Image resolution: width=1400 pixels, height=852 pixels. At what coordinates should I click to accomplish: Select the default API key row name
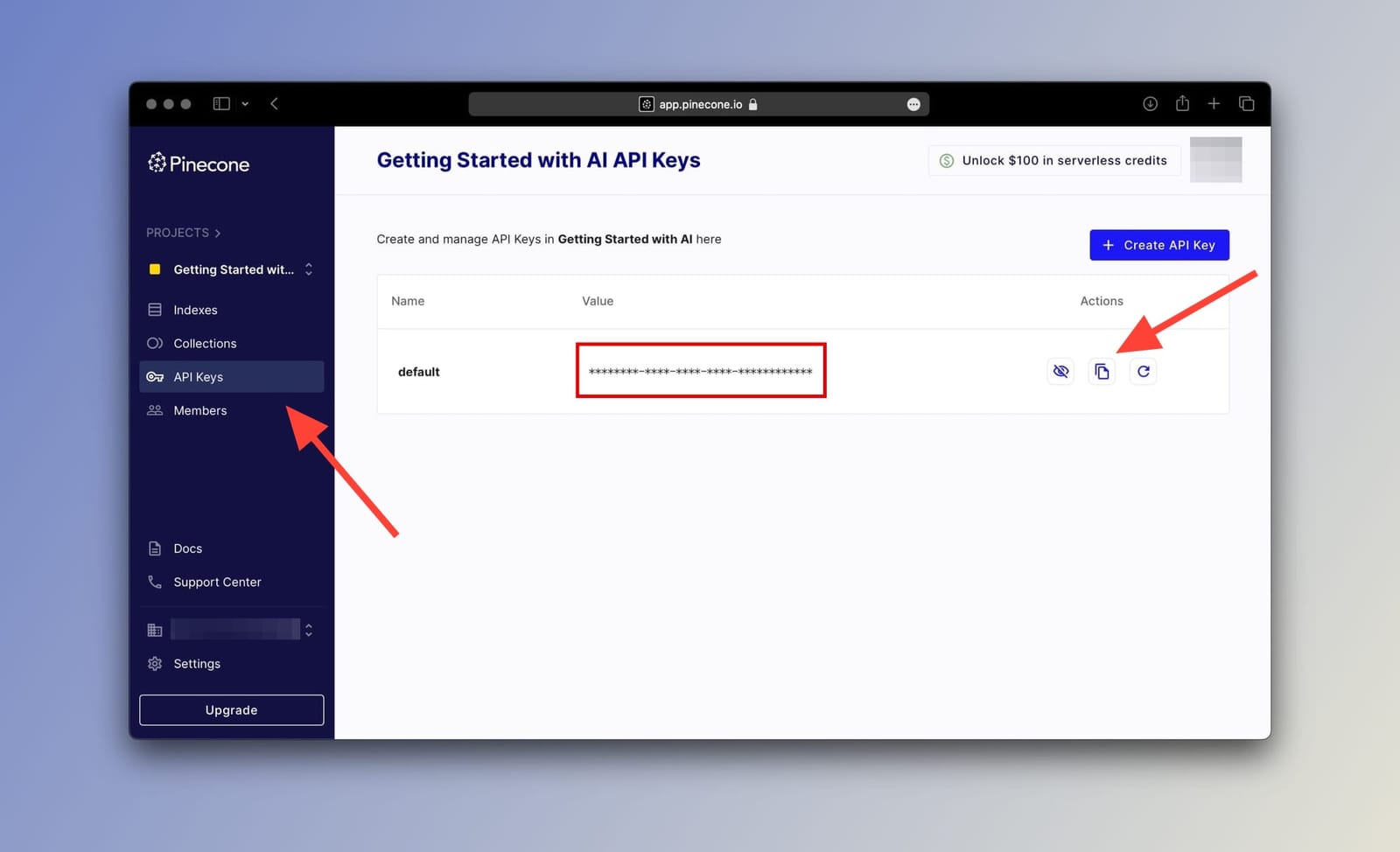pos(418,371)
